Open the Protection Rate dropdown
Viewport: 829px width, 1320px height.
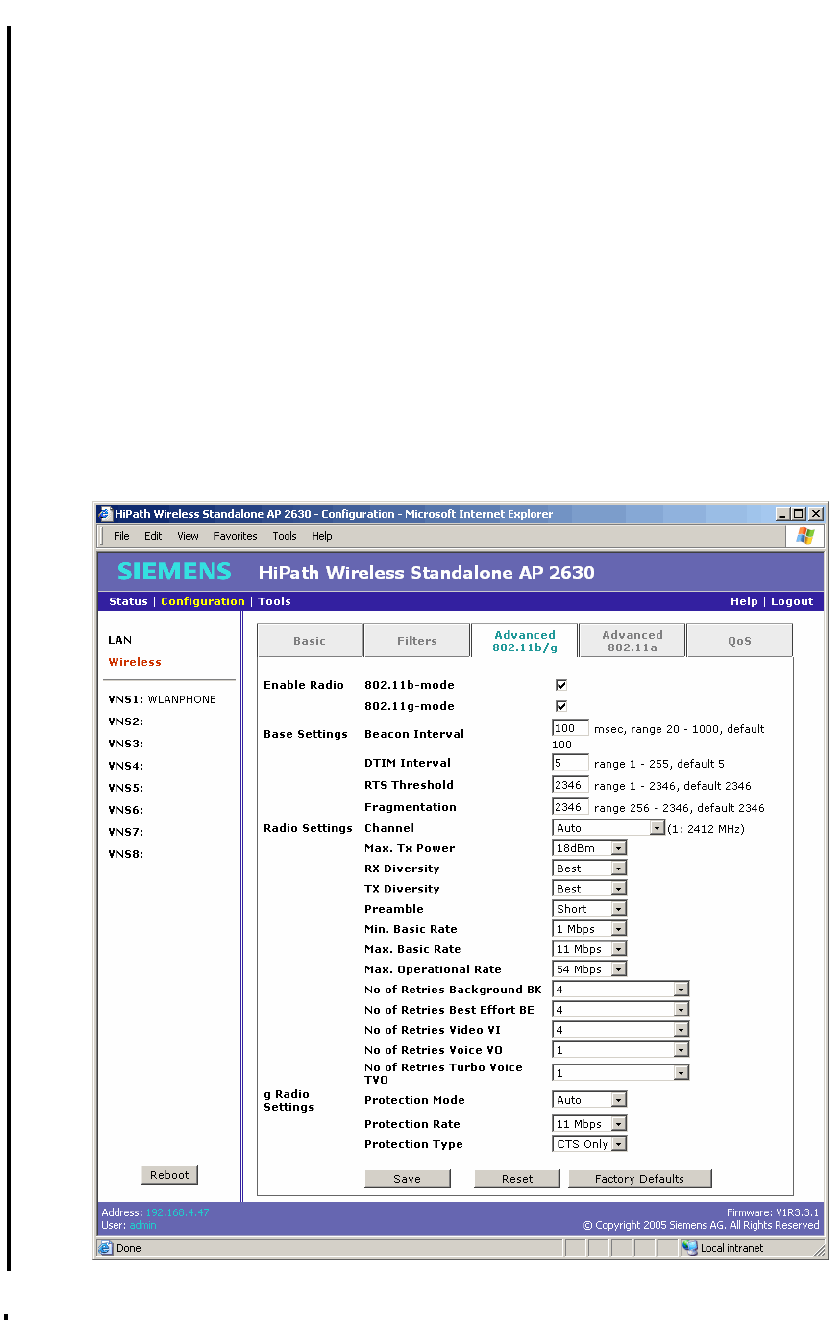tap(590, 1124)
